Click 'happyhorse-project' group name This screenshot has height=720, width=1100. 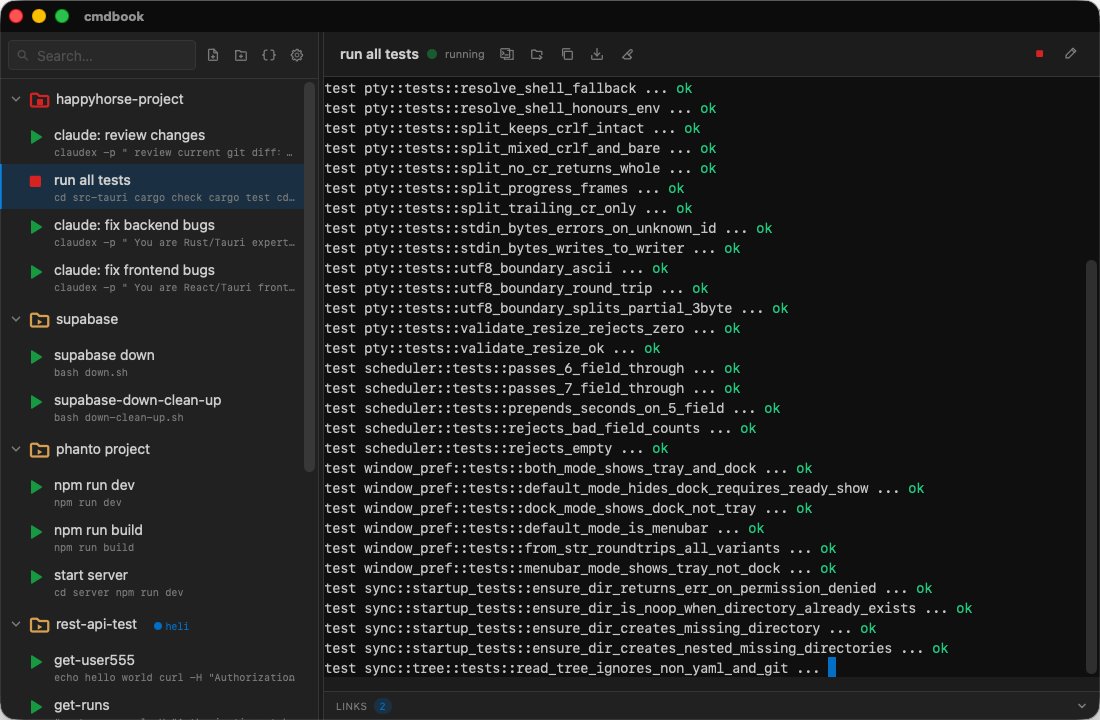click(x=119, y=99)
